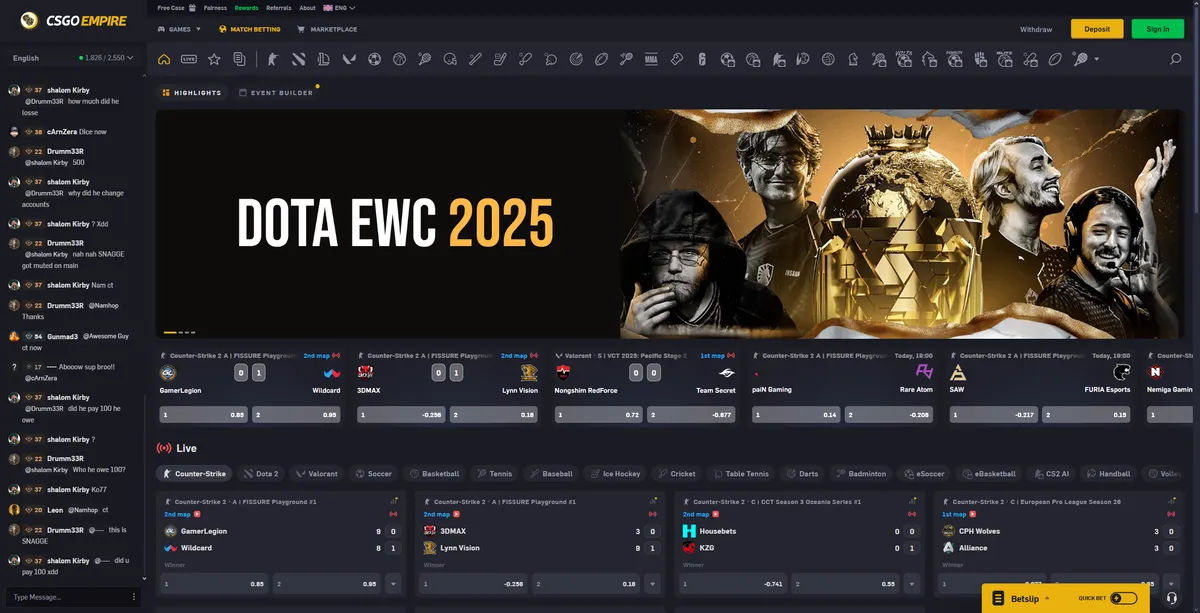Select the volleyball icon
Viewport: 1200px width, 613px height.
click(x=827, y=59)
